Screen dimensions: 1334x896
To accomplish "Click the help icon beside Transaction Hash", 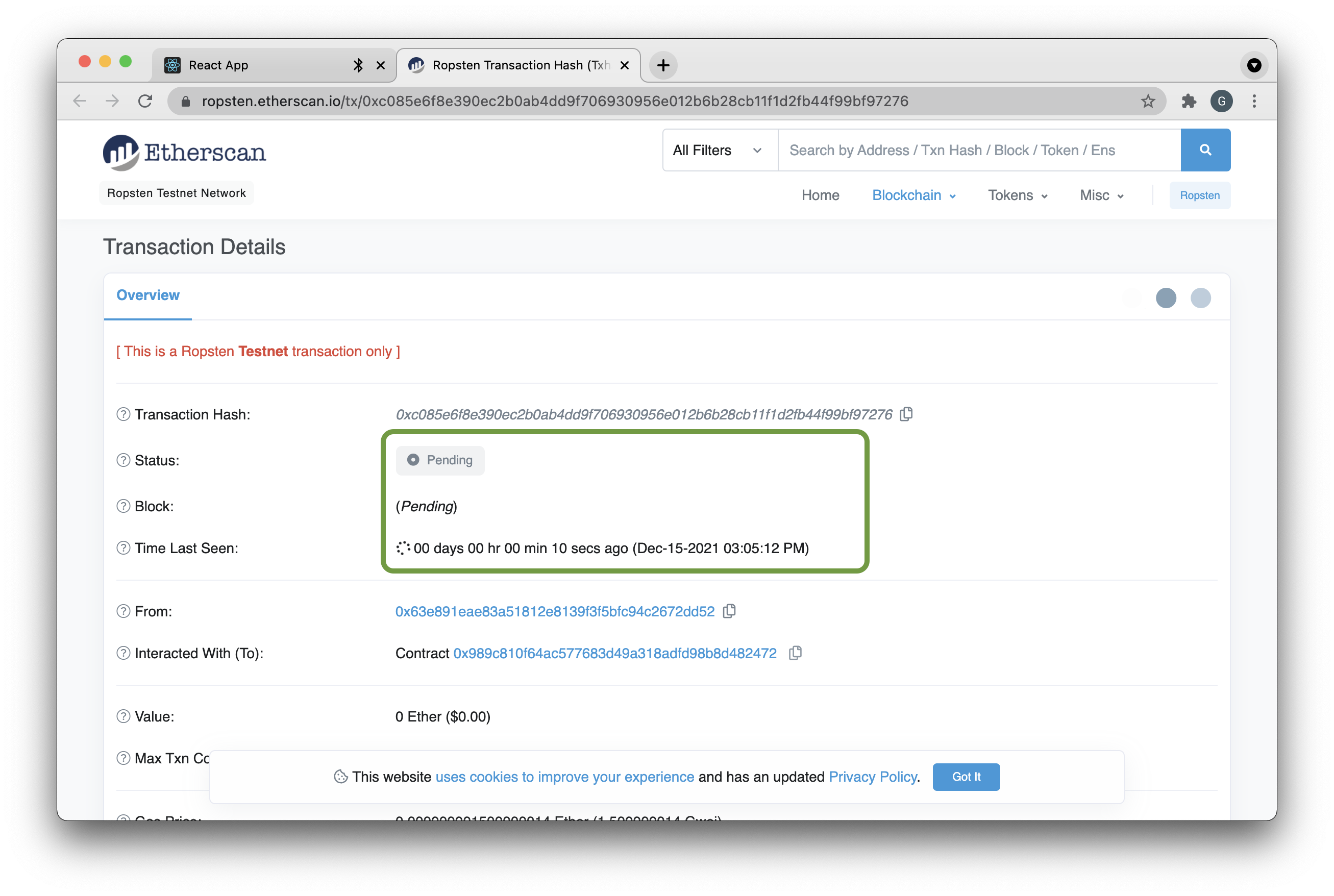I will click(123, 414).
